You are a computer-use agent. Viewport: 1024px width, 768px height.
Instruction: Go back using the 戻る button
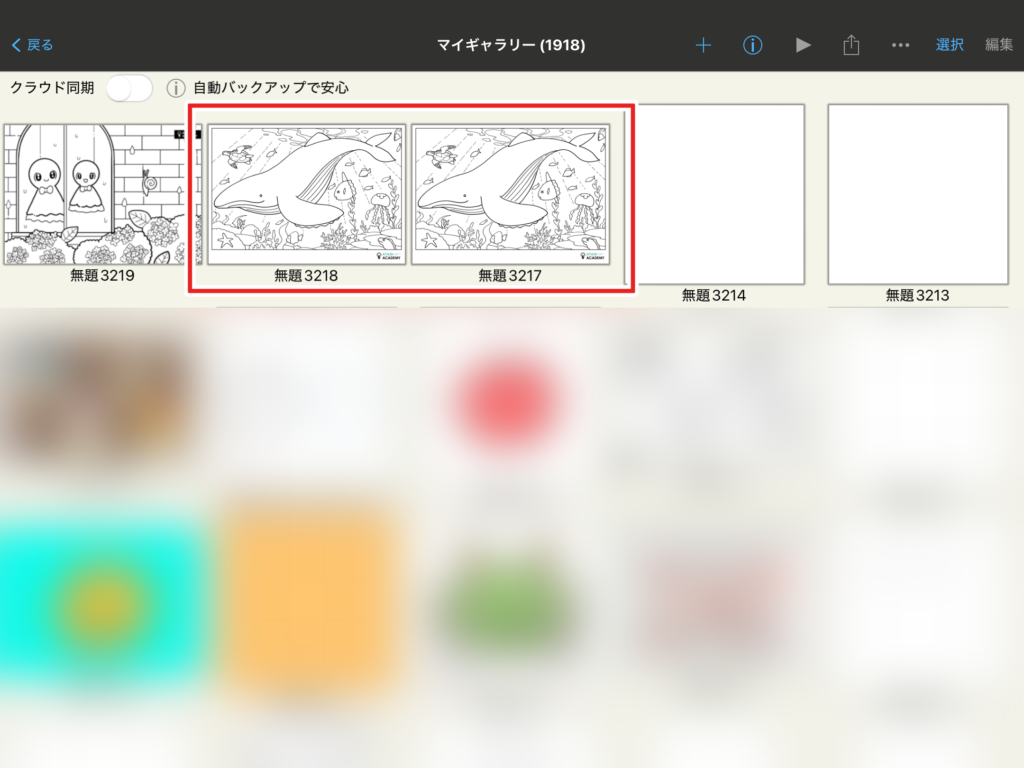[x=33, y=45]
